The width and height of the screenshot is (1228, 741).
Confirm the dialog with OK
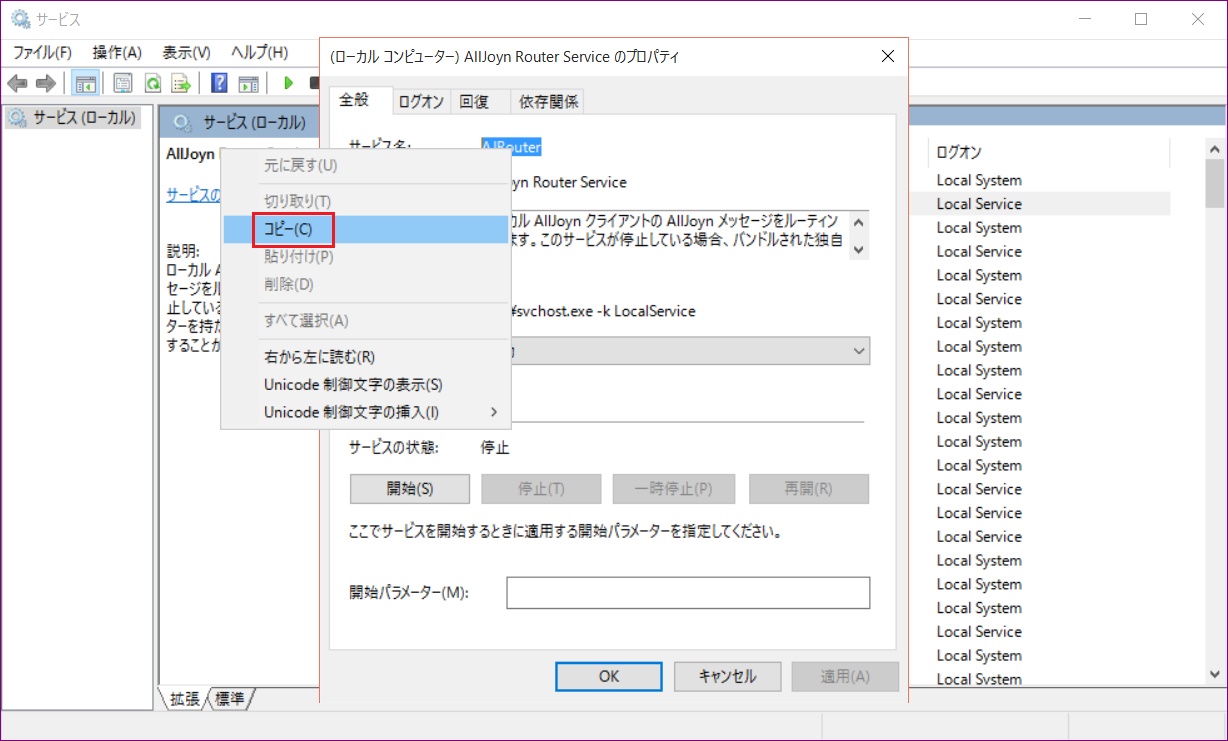609,676
